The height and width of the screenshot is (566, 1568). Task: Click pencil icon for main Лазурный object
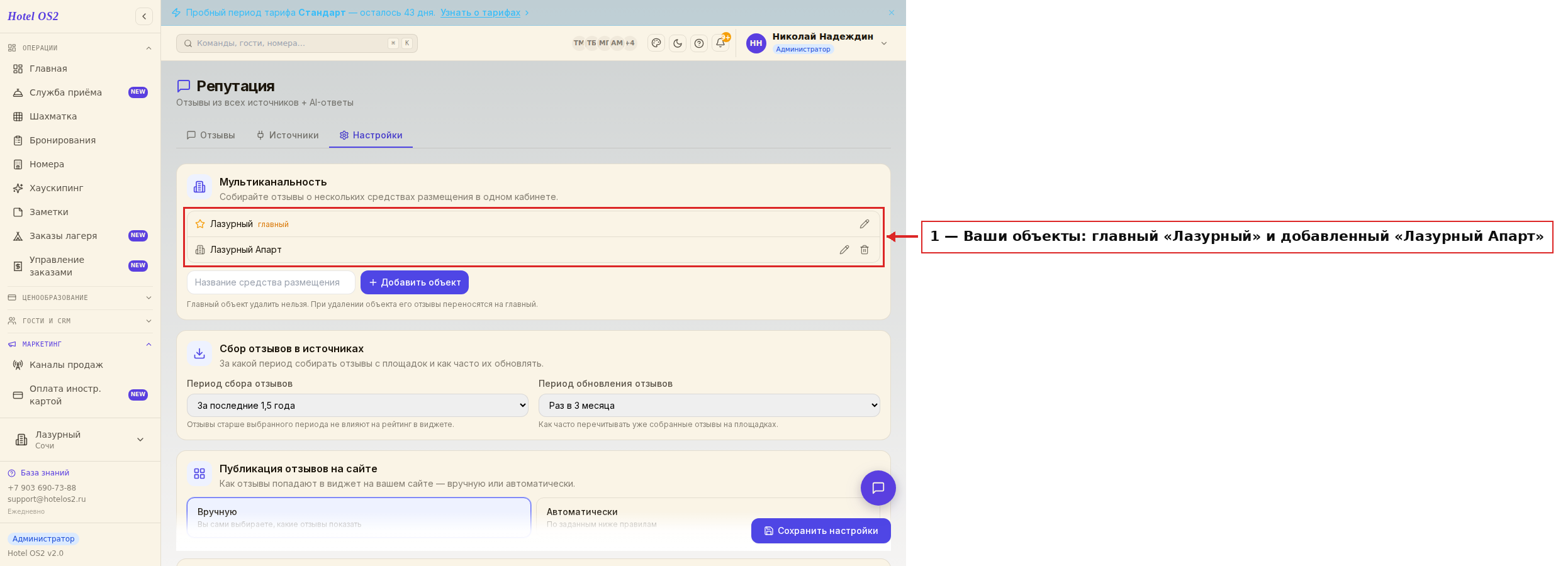pyautogui.click(x=865, y=224)
